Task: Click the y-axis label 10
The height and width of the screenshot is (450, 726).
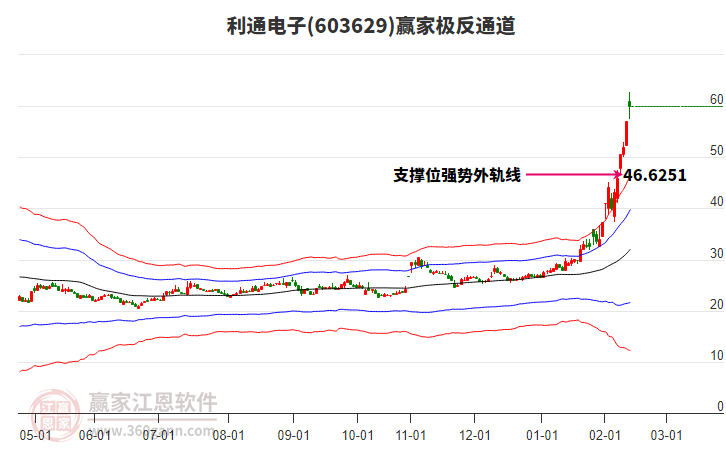Action: [x=716, y=355]
